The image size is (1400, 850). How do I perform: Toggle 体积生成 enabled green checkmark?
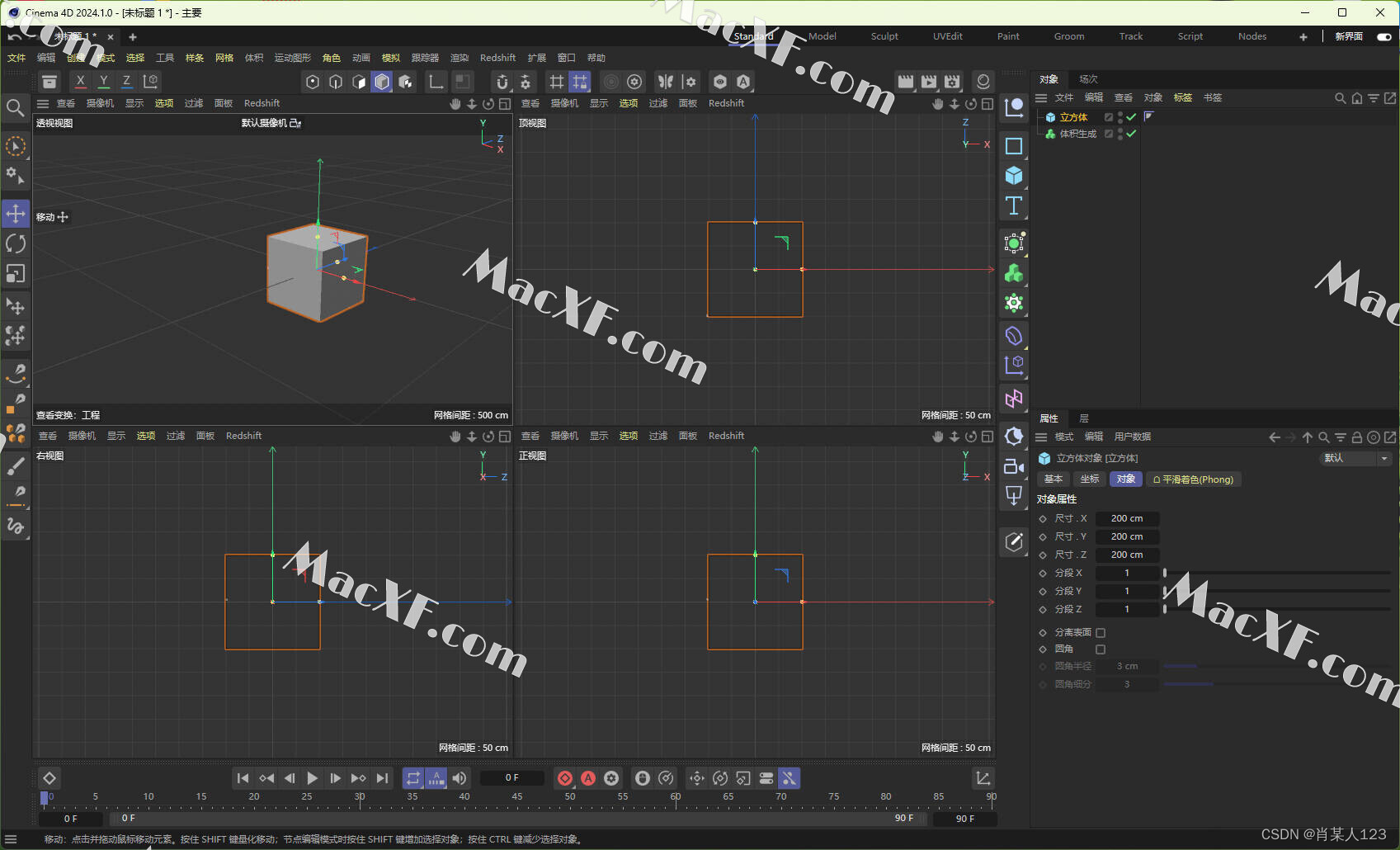[1132, 134]
